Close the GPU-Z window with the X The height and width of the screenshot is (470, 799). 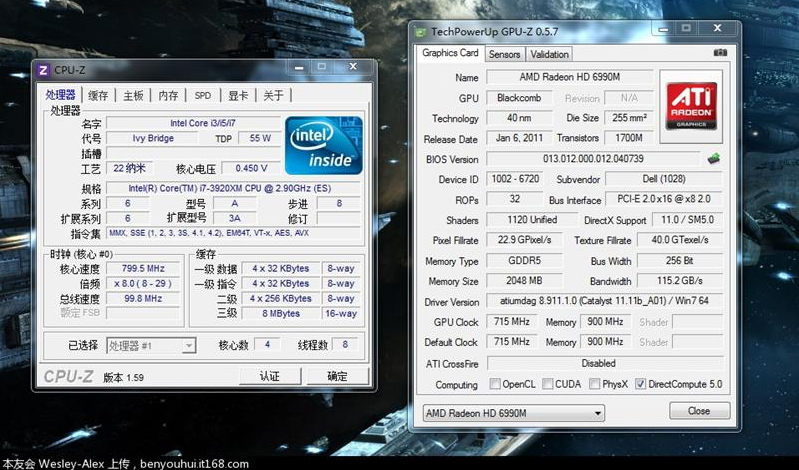pos(717,28)
